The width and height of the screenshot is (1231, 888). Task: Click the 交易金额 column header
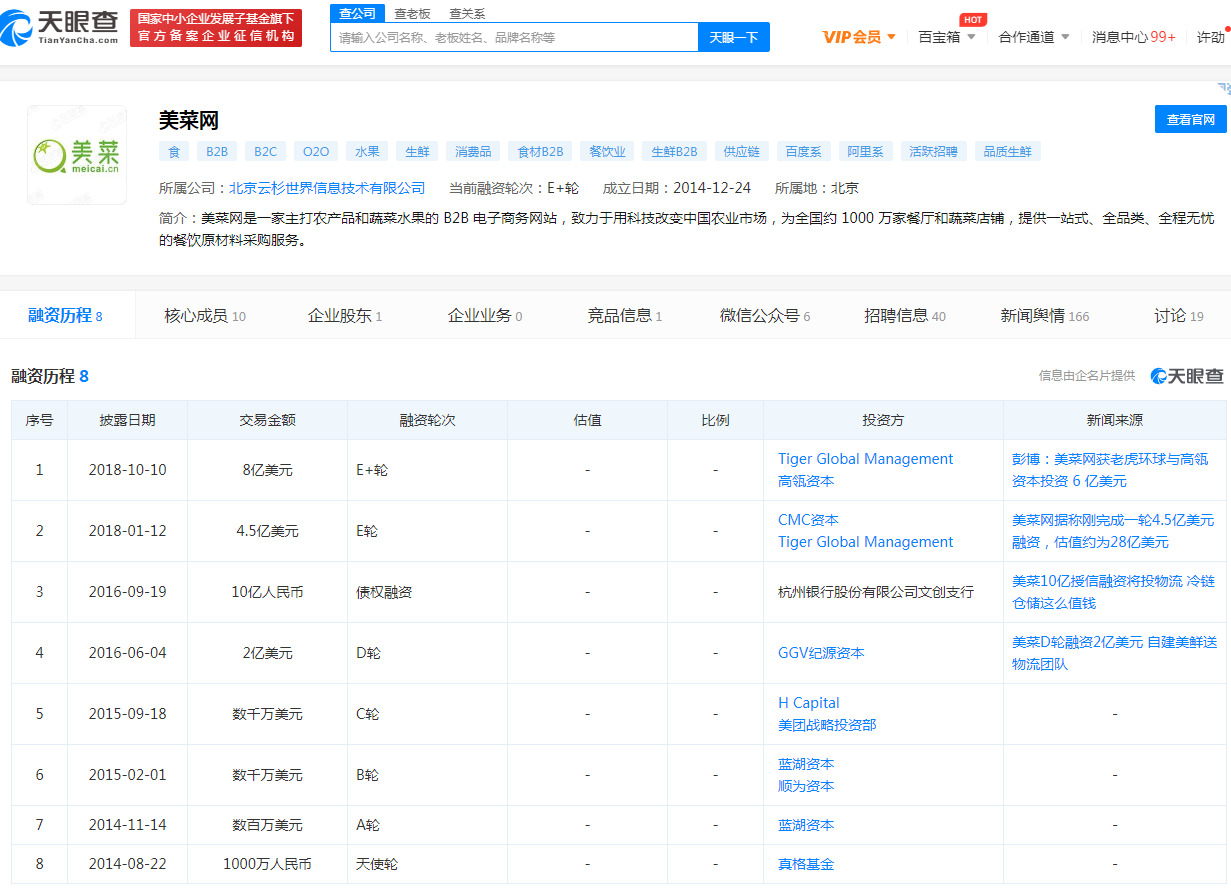tap(267, 420)
